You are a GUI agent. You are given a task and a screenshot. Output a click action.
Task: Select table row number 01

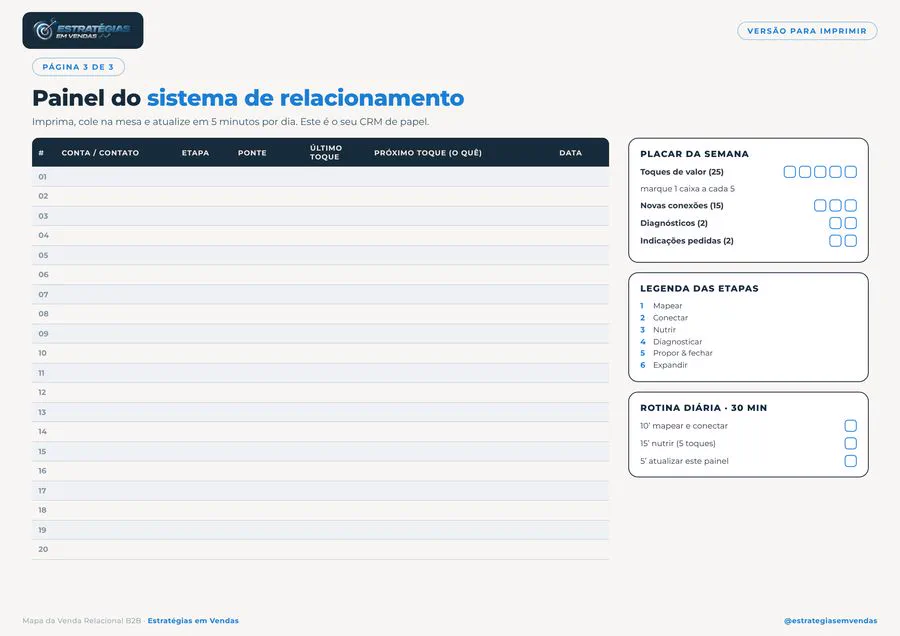320,177
